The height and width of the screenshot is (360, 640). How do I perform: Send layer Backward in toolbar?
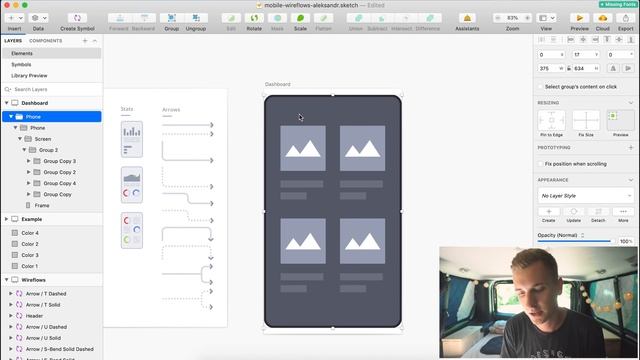coord(144,18)
